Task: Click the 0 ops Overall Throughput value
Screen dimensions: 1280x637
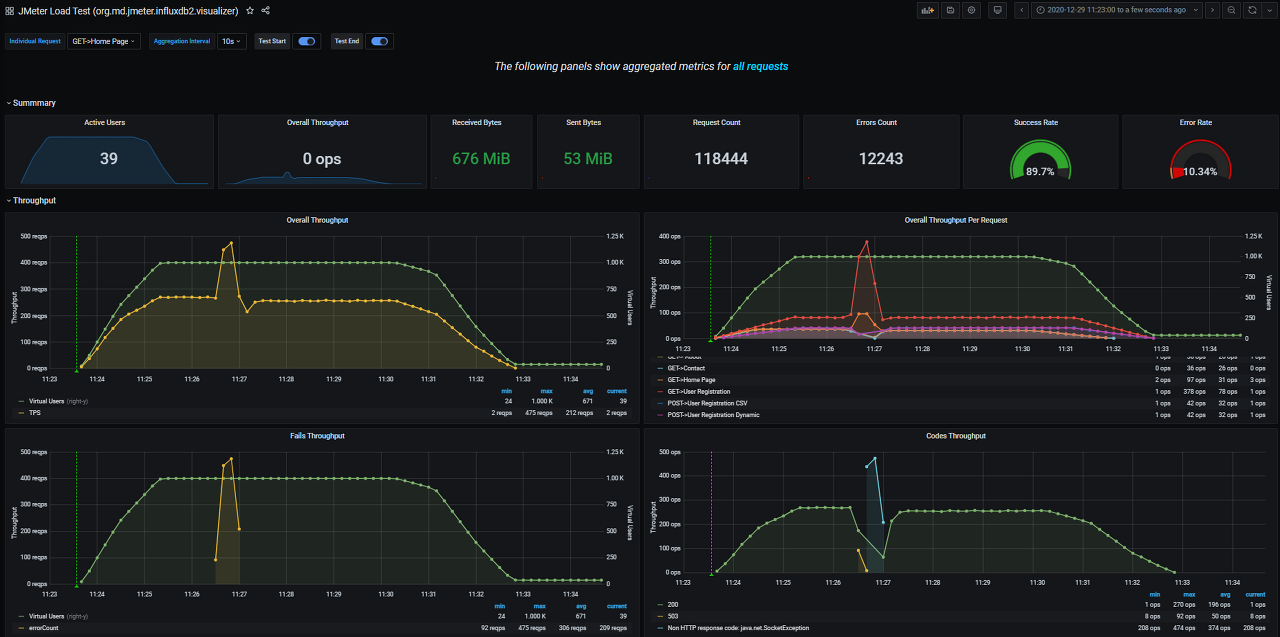Action: 322,159
